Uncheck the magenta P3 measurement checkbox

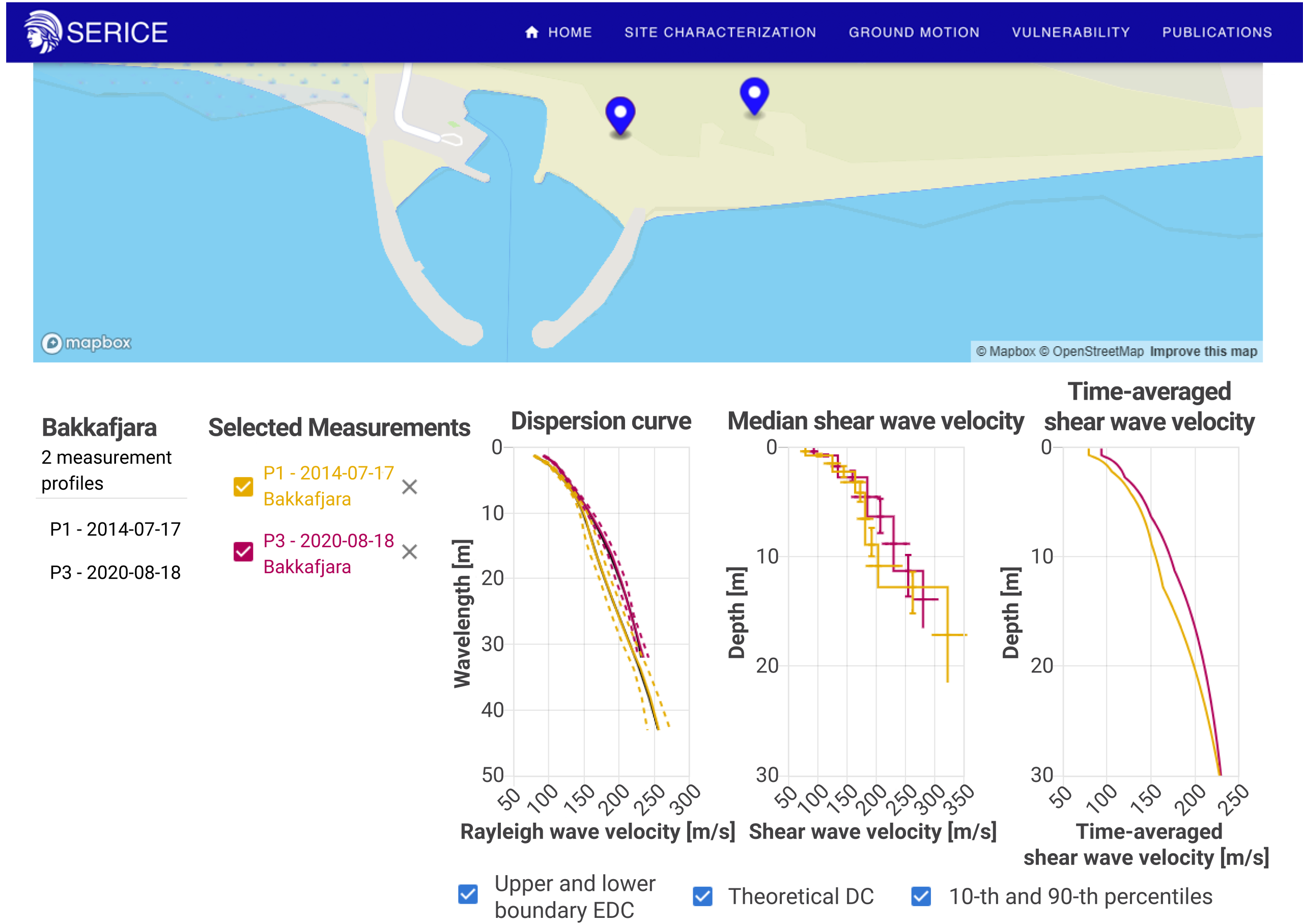pyautogui.click(x=243, y=552)
